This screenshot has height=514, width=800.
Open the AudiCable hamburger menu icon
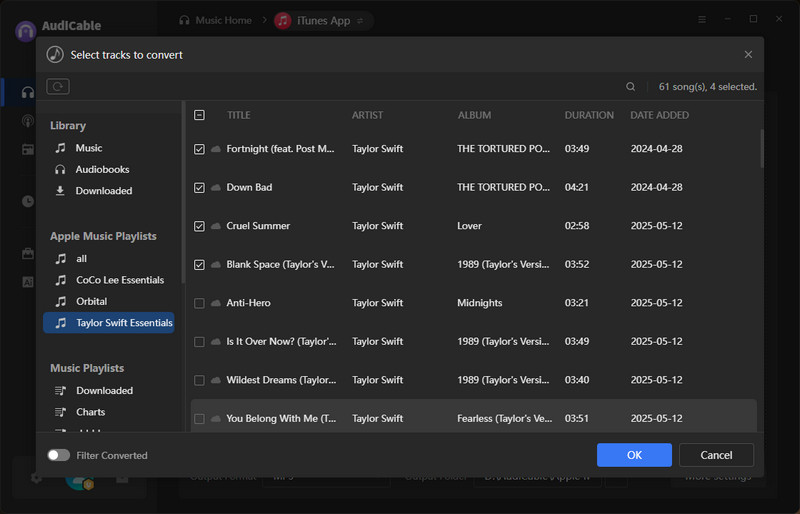tap(702, 19)
